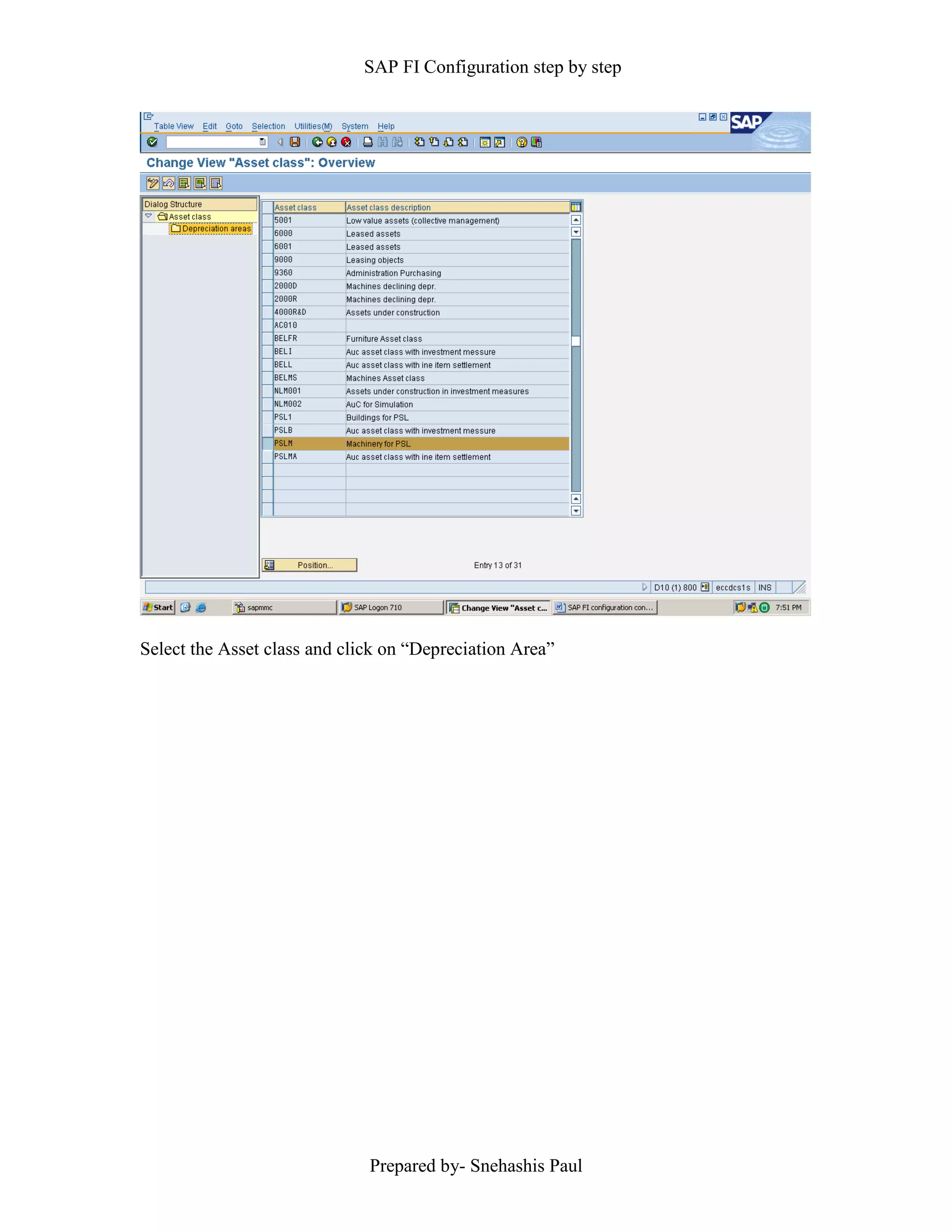Image resolution: width=952 pixels, height=1232 pixels.
Task: Click the green Enter checkmark icon
Action: (x=152, y=142)
